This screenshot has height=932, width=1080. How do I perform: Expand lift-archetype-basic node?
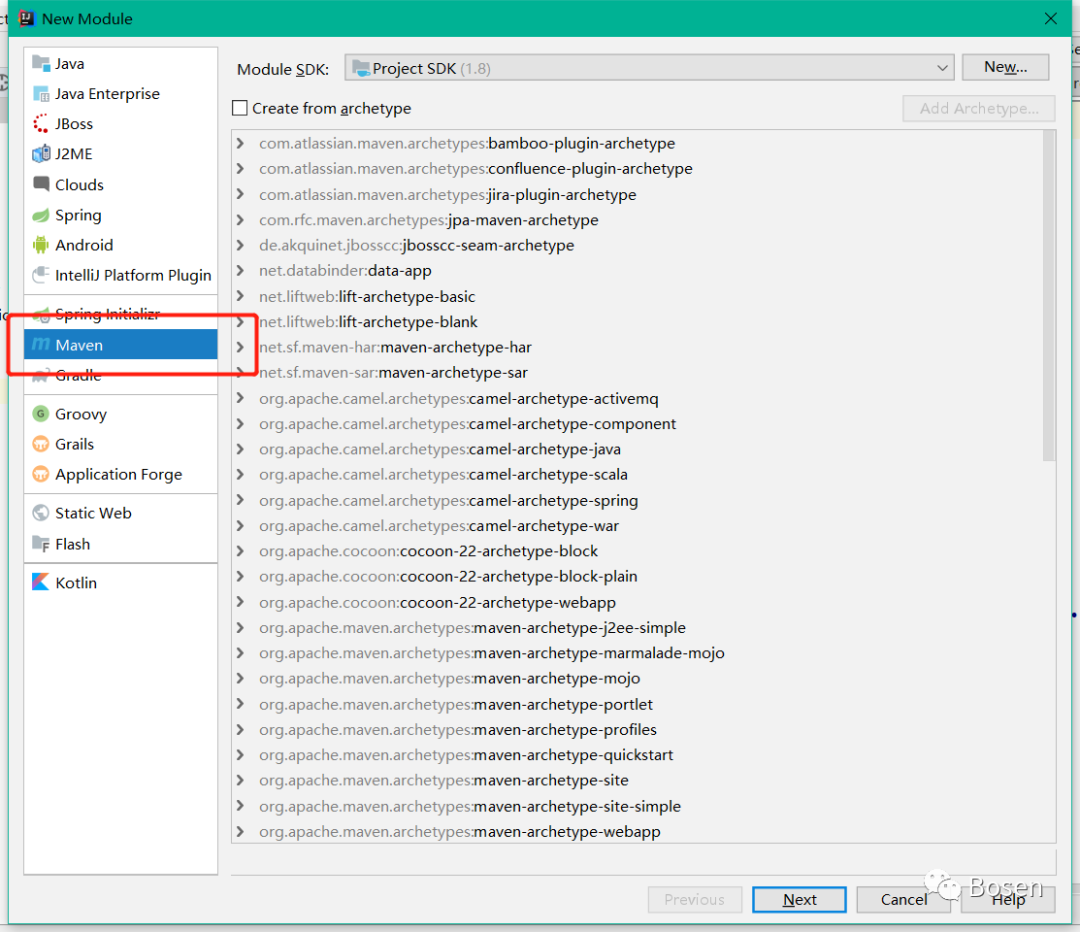pos(240,296)
